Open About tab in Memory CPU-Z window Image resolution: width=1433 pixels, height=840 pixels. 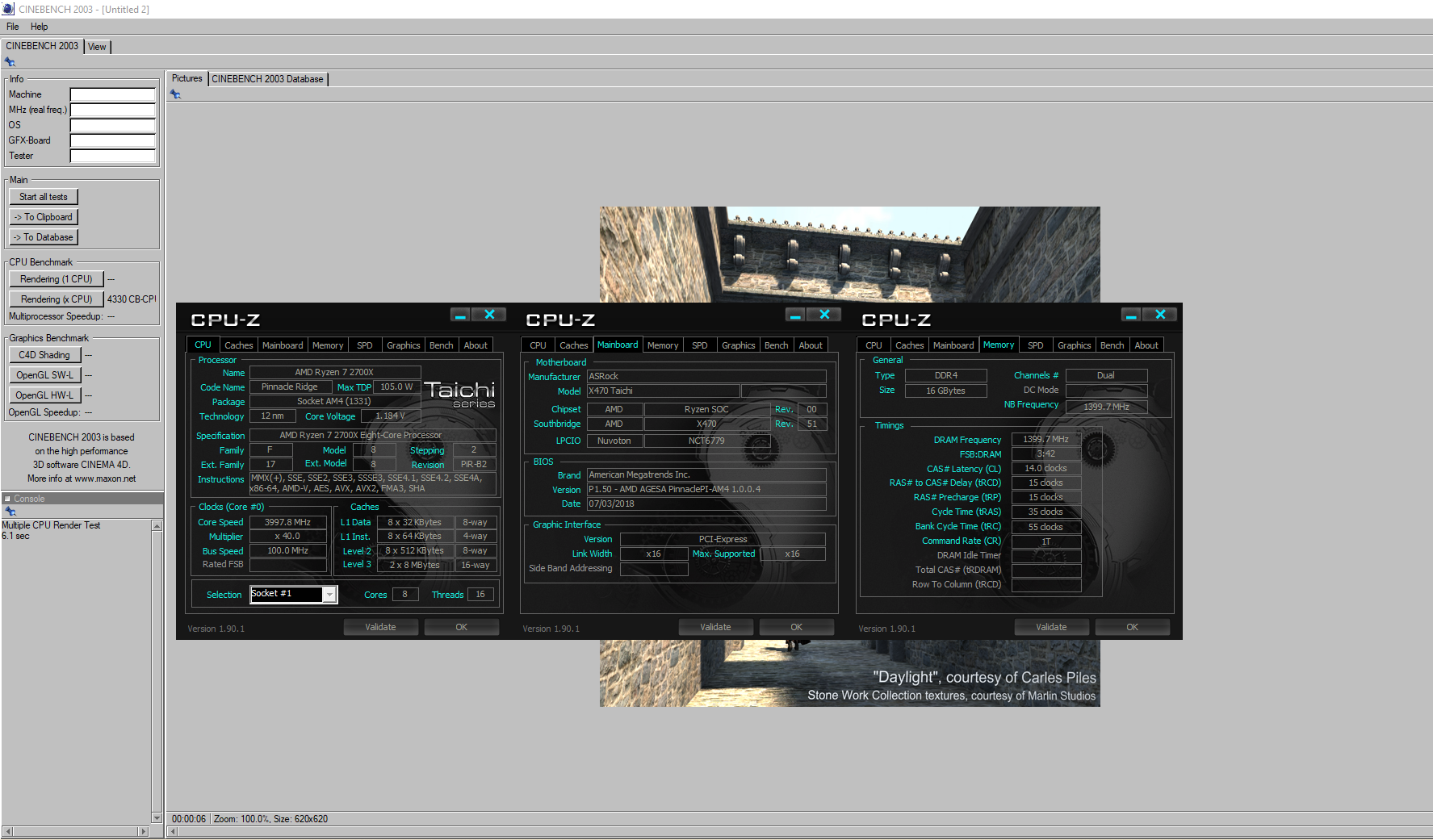[1146, 345]
